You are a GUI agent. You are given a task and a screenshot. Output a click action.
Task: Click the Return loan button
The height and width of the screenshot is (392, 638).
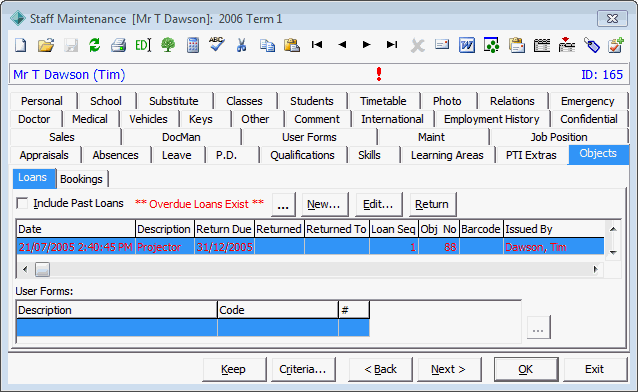tap(433, 204)
